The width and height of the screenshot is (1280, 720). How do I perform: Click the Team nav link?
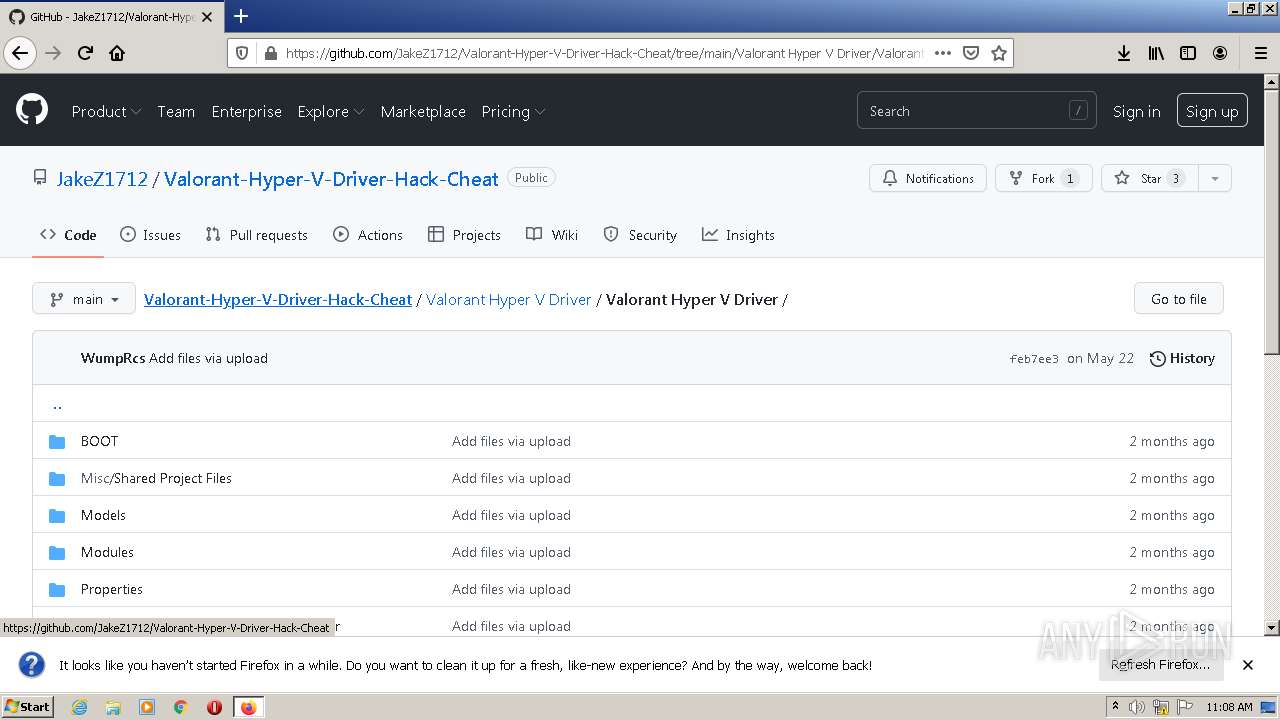(176, 111)
